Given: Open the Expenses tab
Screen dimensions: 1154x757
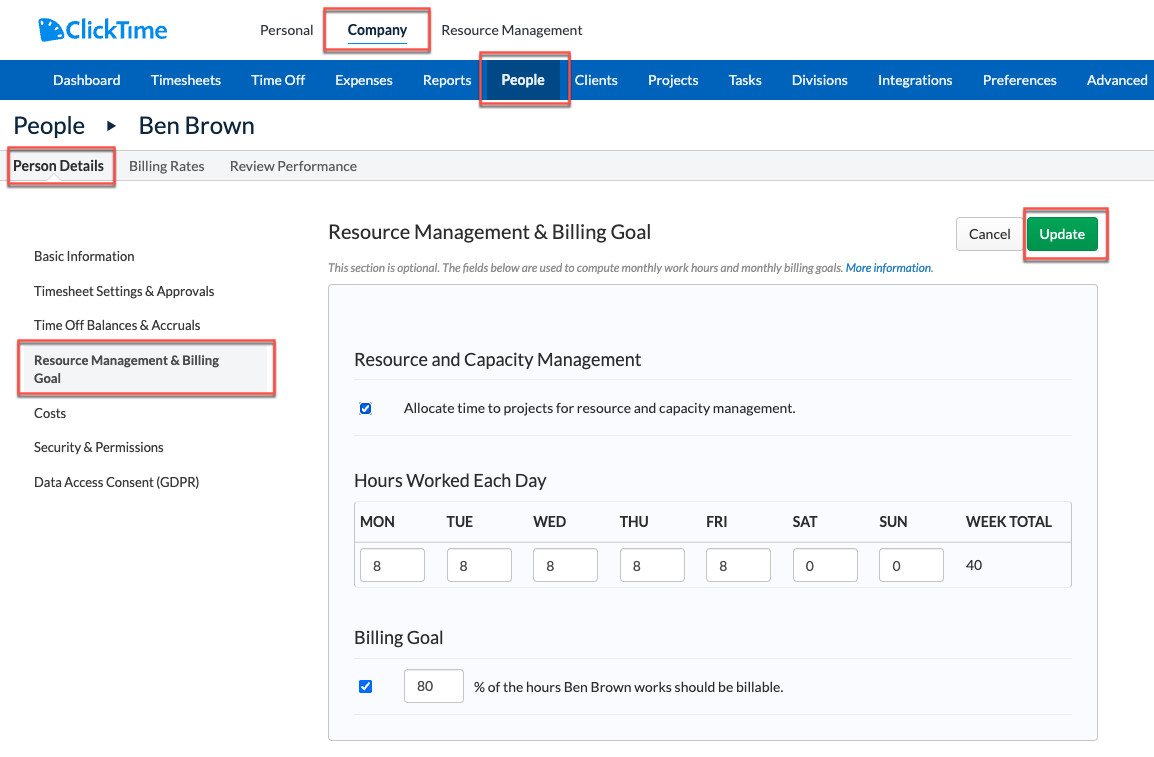Looking at the screenshot, I should [x=364, y=80].
